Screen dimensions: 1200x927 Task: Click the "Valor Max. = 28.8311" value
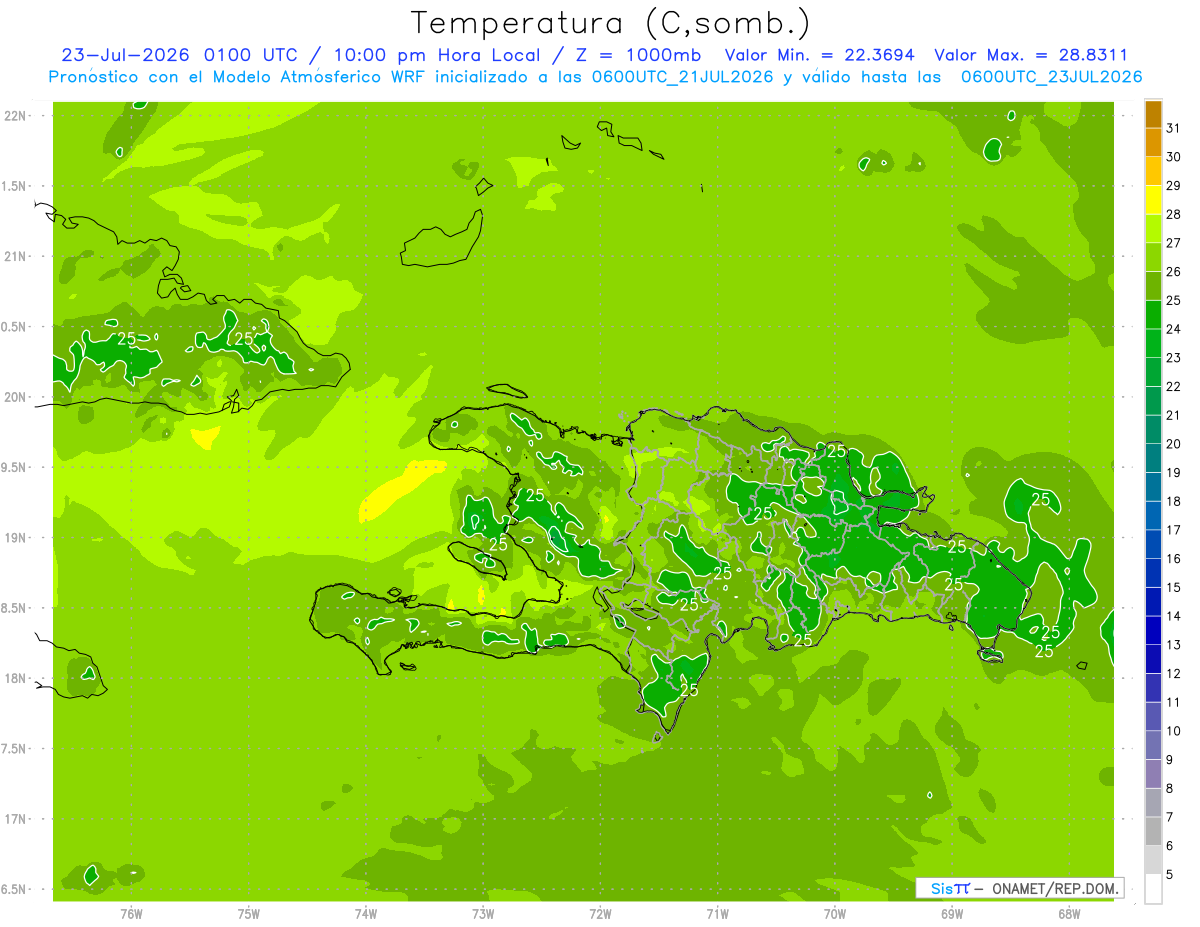click(1031, 55)
